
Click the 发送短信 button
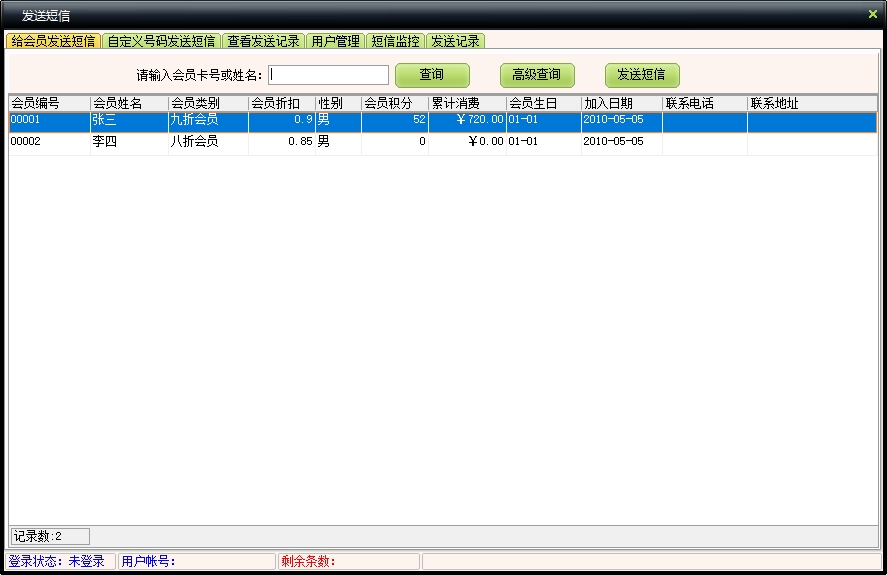click(642, 75)
